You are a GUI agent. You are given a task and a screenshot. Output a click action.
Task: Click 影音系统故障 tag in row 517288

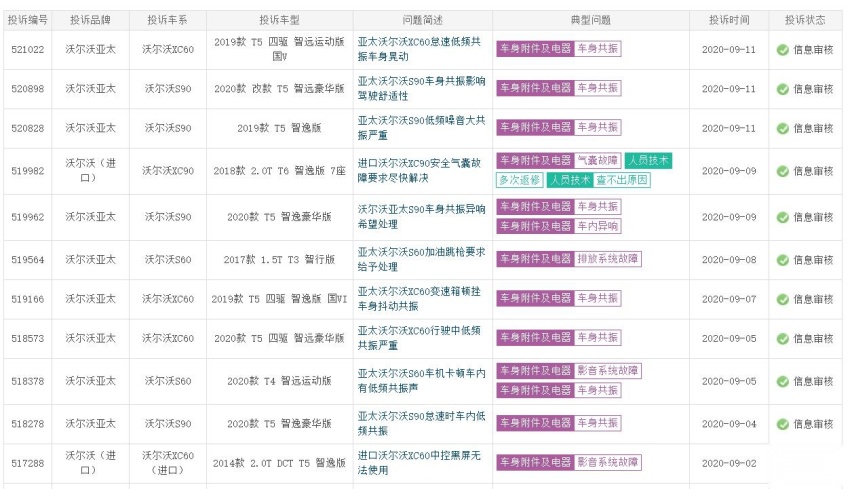[x=608, y=462]
